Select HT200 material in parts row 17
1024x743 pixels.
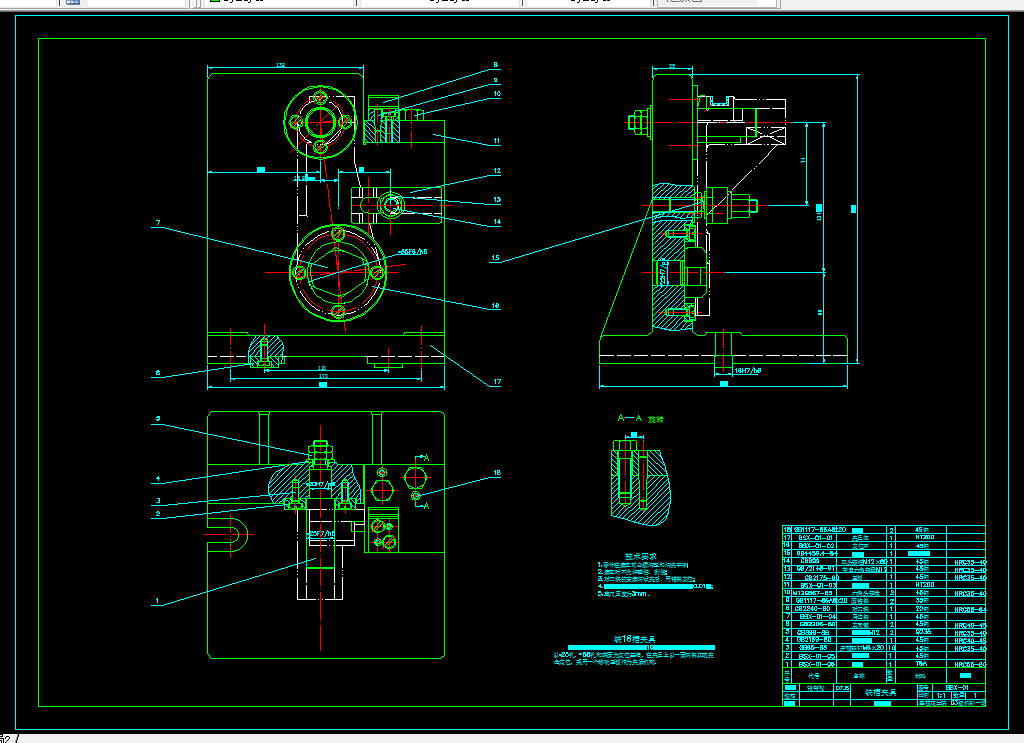click(925, 537)
